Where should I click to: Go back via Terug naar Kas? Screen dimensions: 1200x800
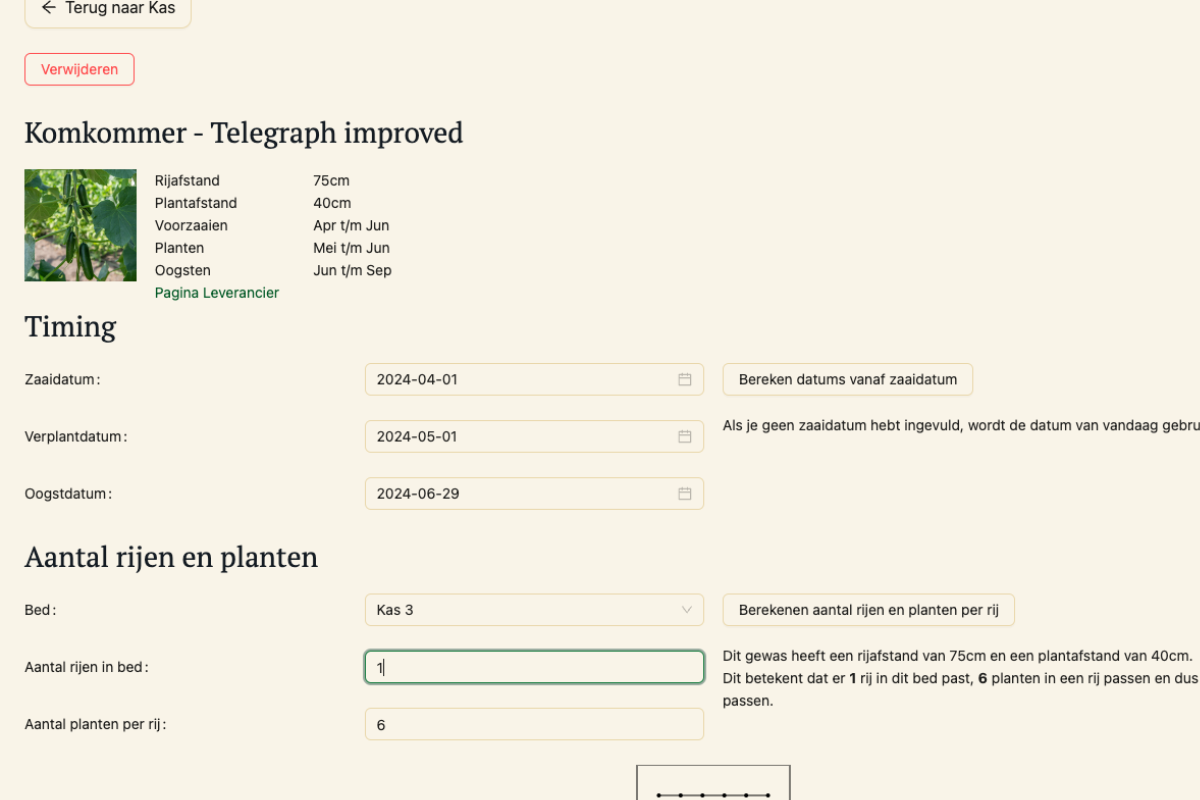pos(108,10)
